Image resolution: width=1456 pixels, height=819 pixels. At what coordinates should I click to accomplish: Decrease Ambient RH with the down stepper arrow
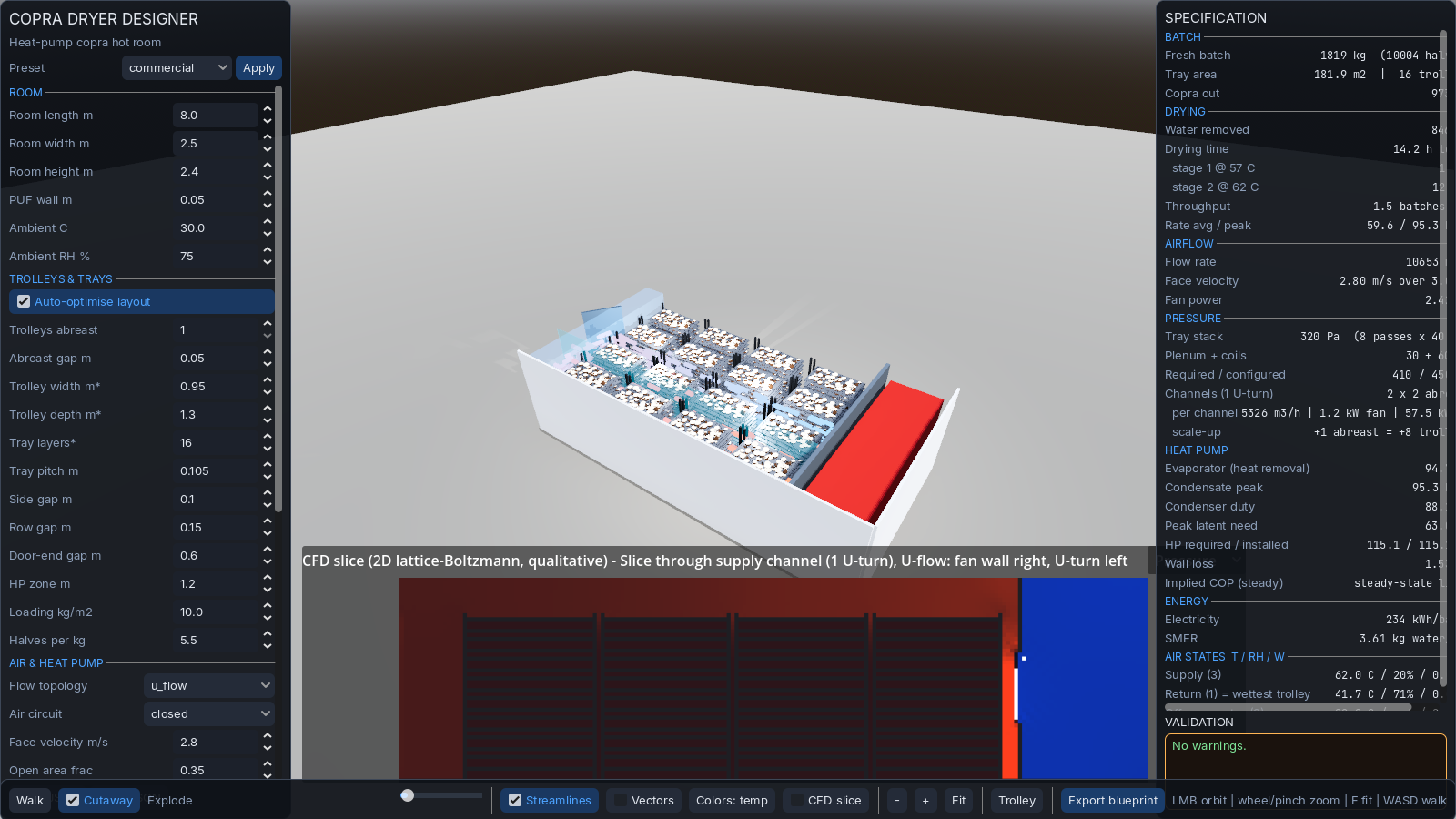(268, 262)
